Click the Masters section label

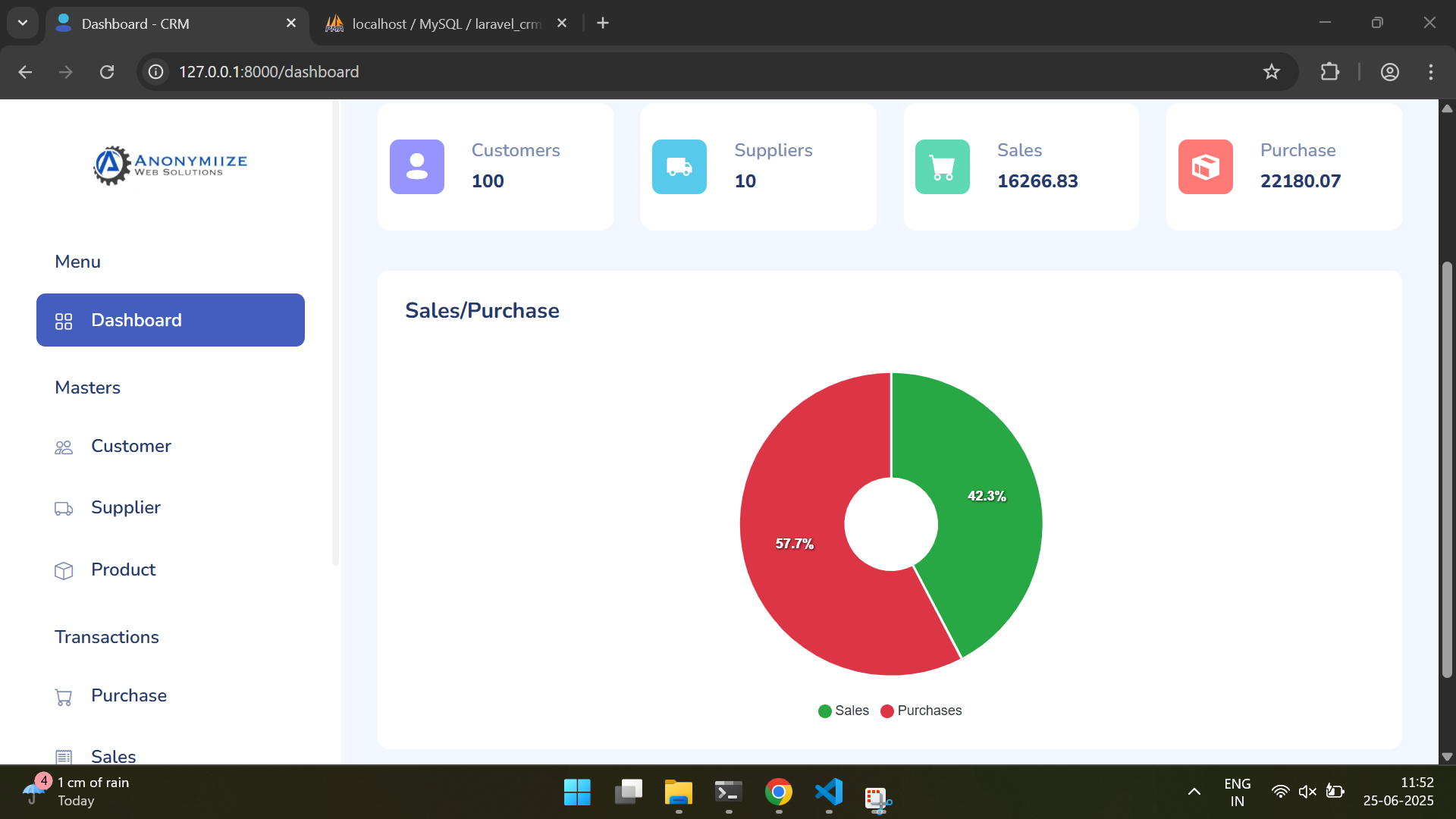(x=87, y=388)
